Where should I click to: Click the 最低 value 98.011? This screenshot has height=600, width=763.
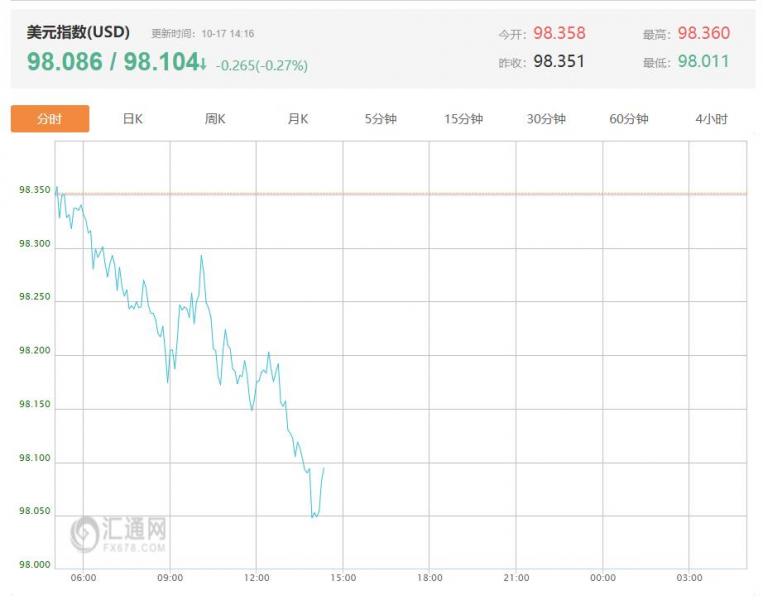[703, 61]
